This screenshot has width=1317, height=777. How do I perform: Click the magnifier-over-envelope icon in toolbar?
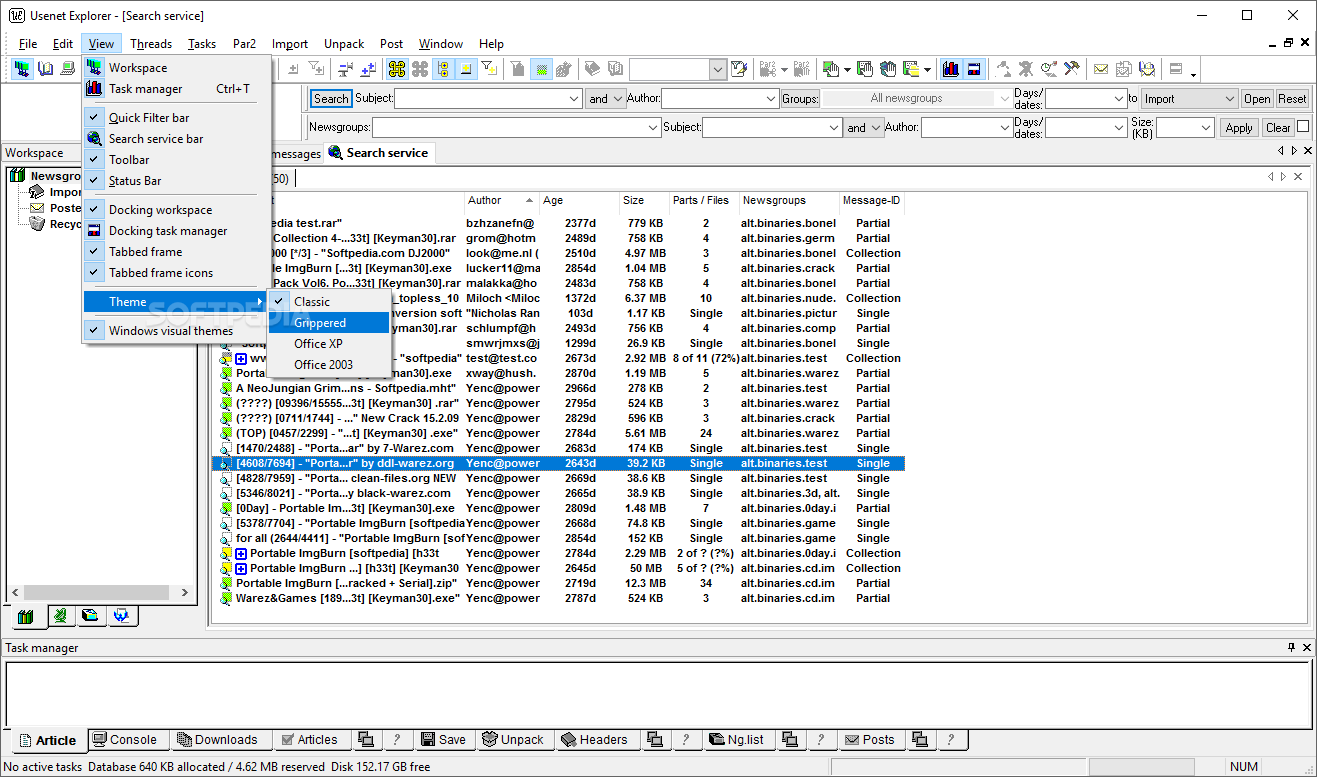[x=1146, y=69]
